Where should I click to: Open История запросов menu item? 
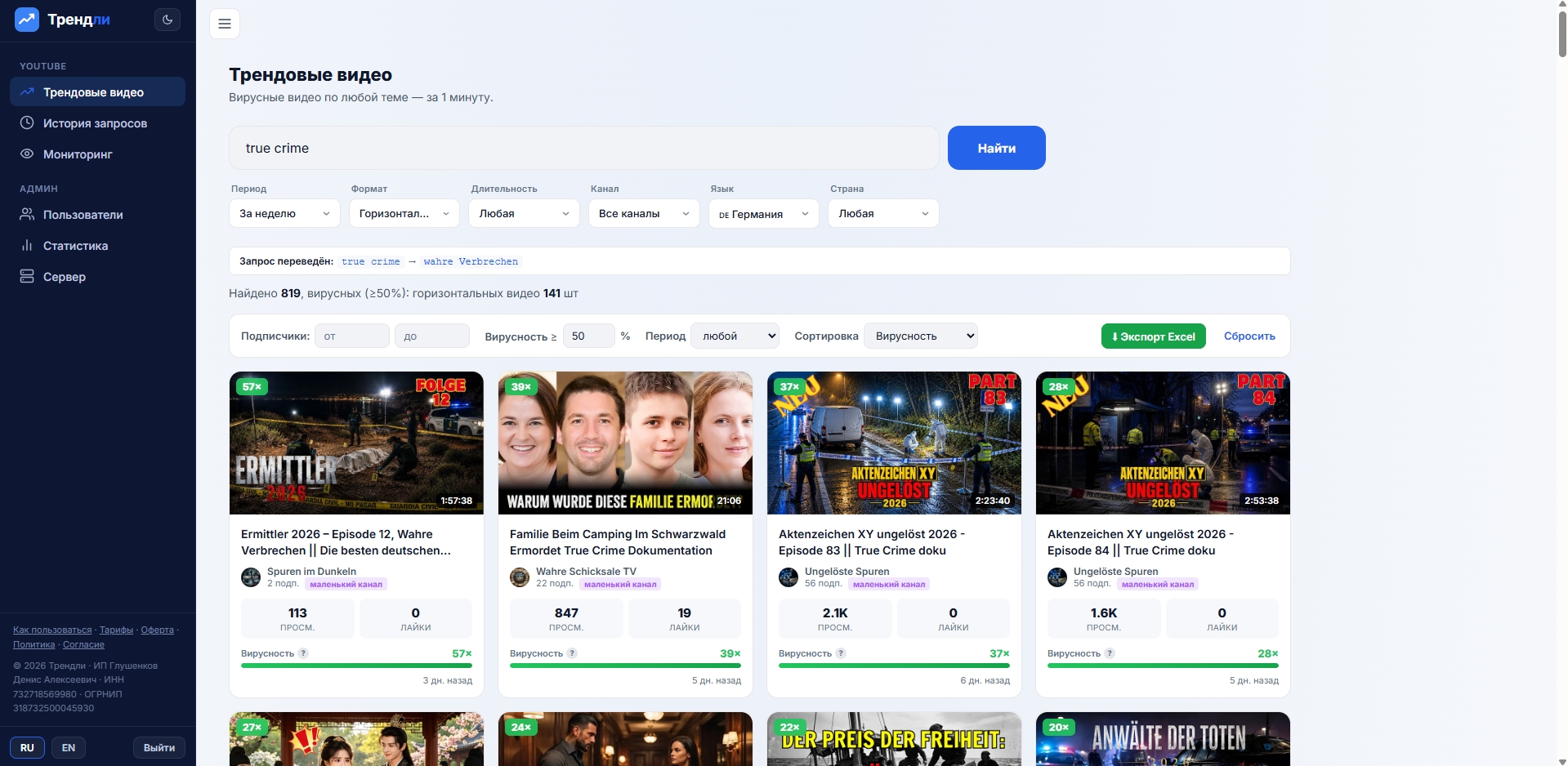tap(98, 123)
